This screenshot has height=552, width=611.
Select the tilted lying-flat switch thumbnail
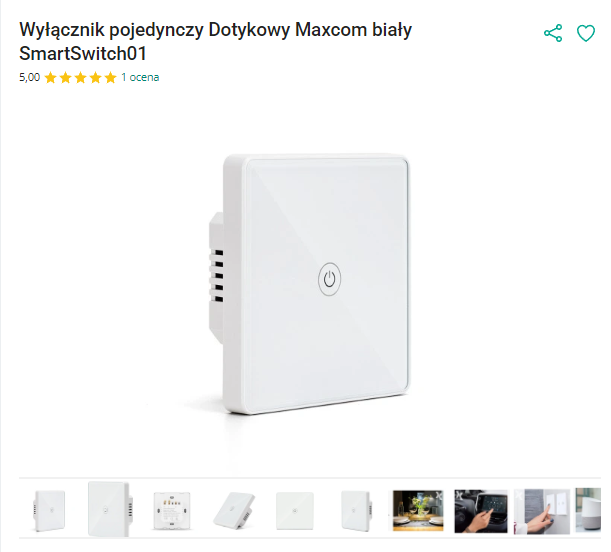coord(234,510)
